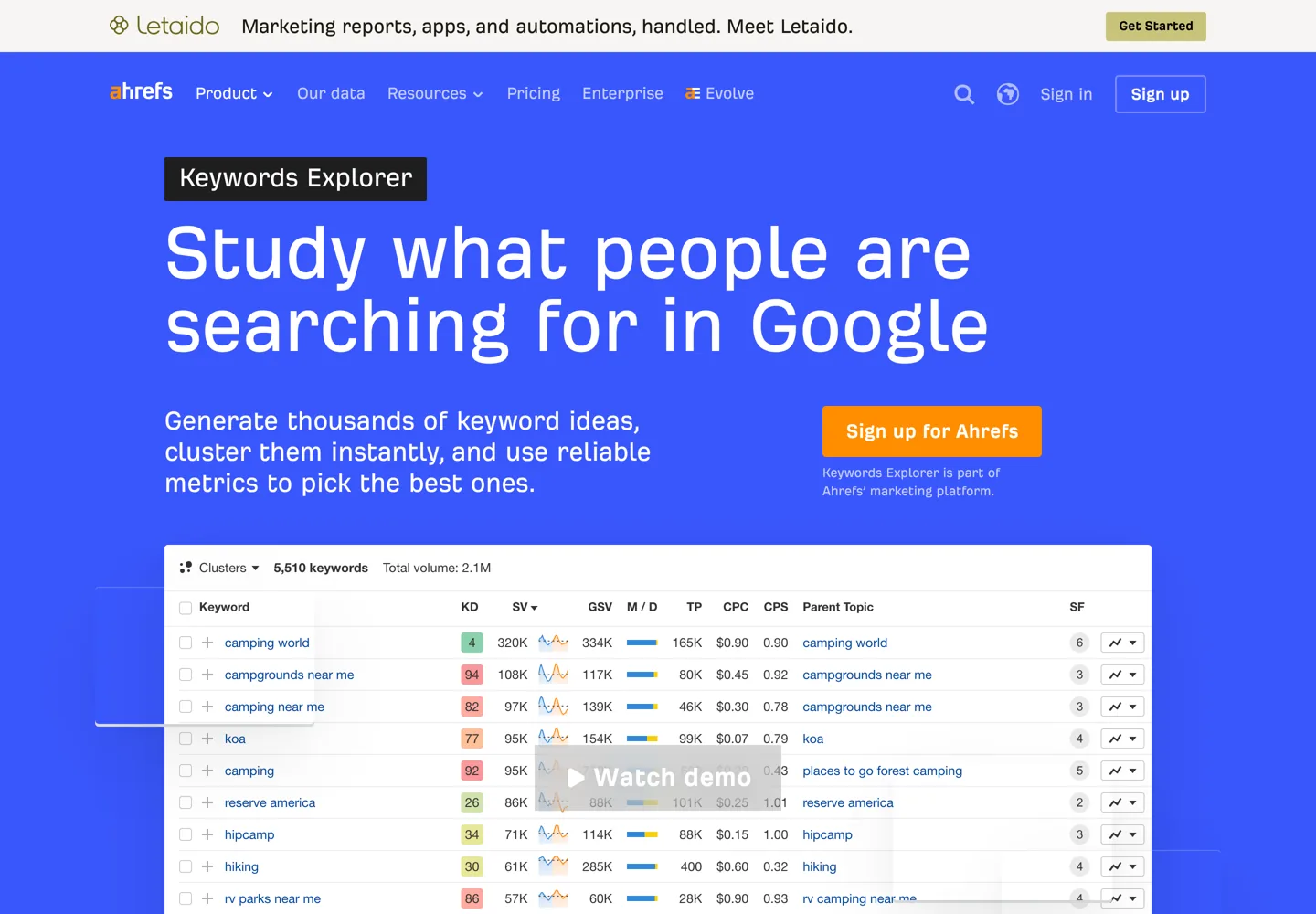Click plus icon beside koa

(207, 739)
